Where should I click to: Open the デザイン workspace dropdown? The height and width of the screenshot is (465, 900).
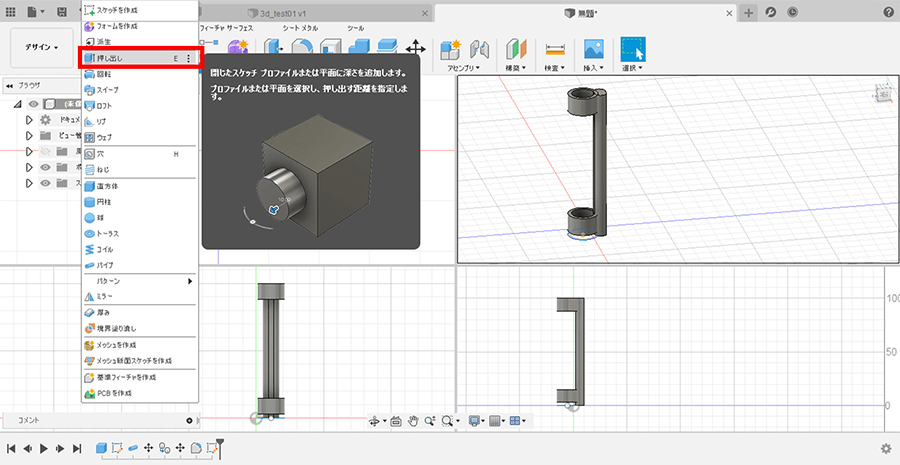click(x=42, y=47)
